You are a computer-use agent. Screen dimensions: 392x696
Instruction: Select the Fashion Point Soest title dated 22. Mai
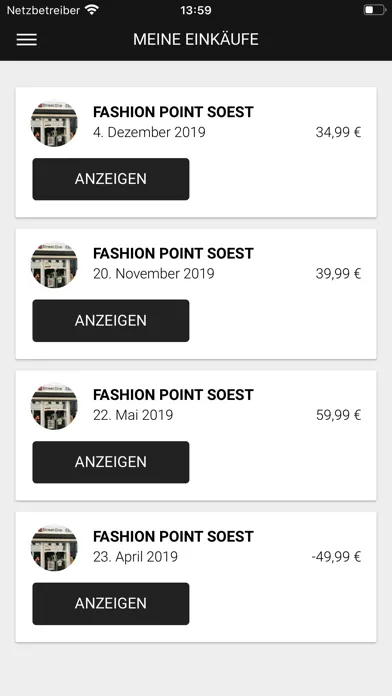(173, 395)
